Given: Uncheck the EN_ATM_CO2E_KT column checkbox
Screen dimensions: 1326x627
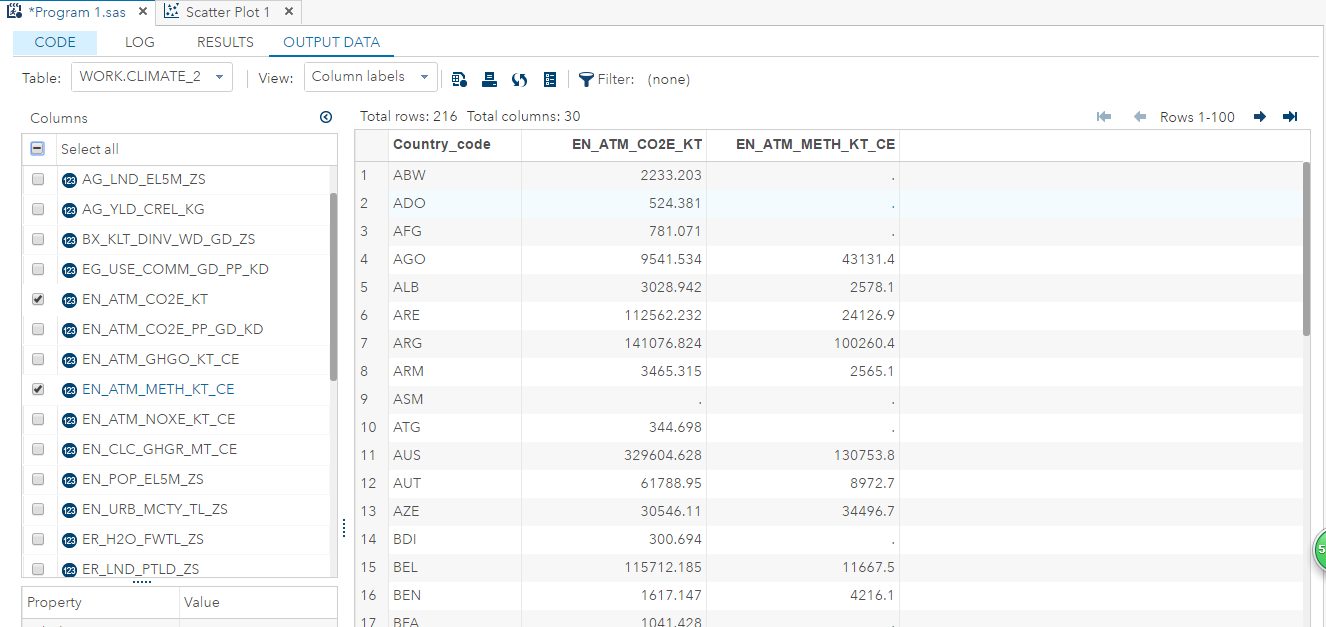Looking at the screenshot, I should coord(38,299).
